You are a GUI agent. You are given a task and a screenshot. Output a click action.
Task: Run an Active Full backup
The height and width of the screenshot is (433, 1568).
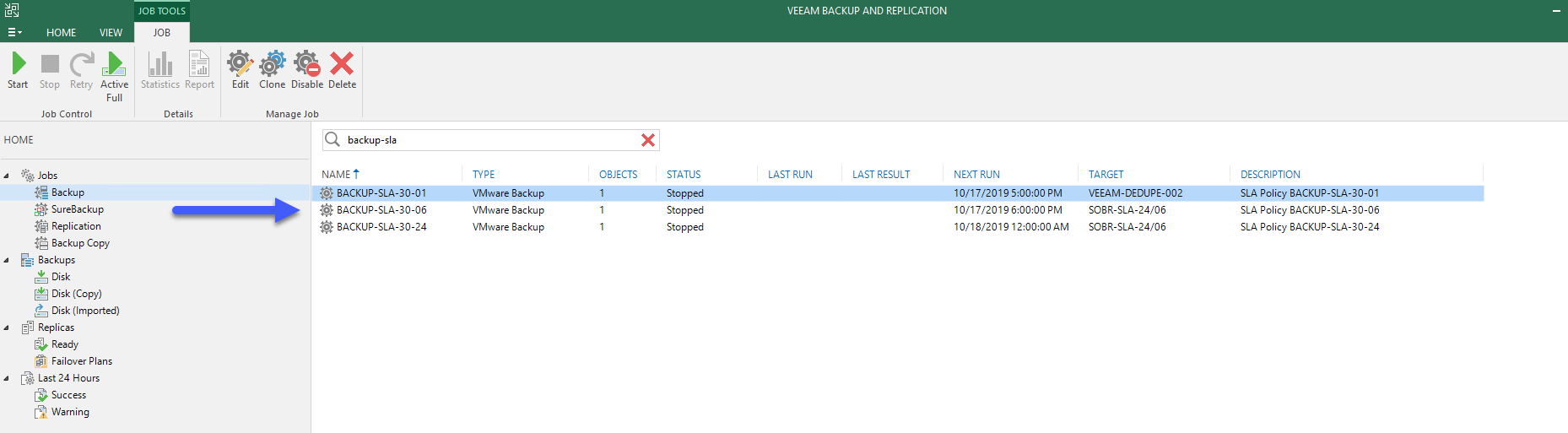click(x=114, y=76)
